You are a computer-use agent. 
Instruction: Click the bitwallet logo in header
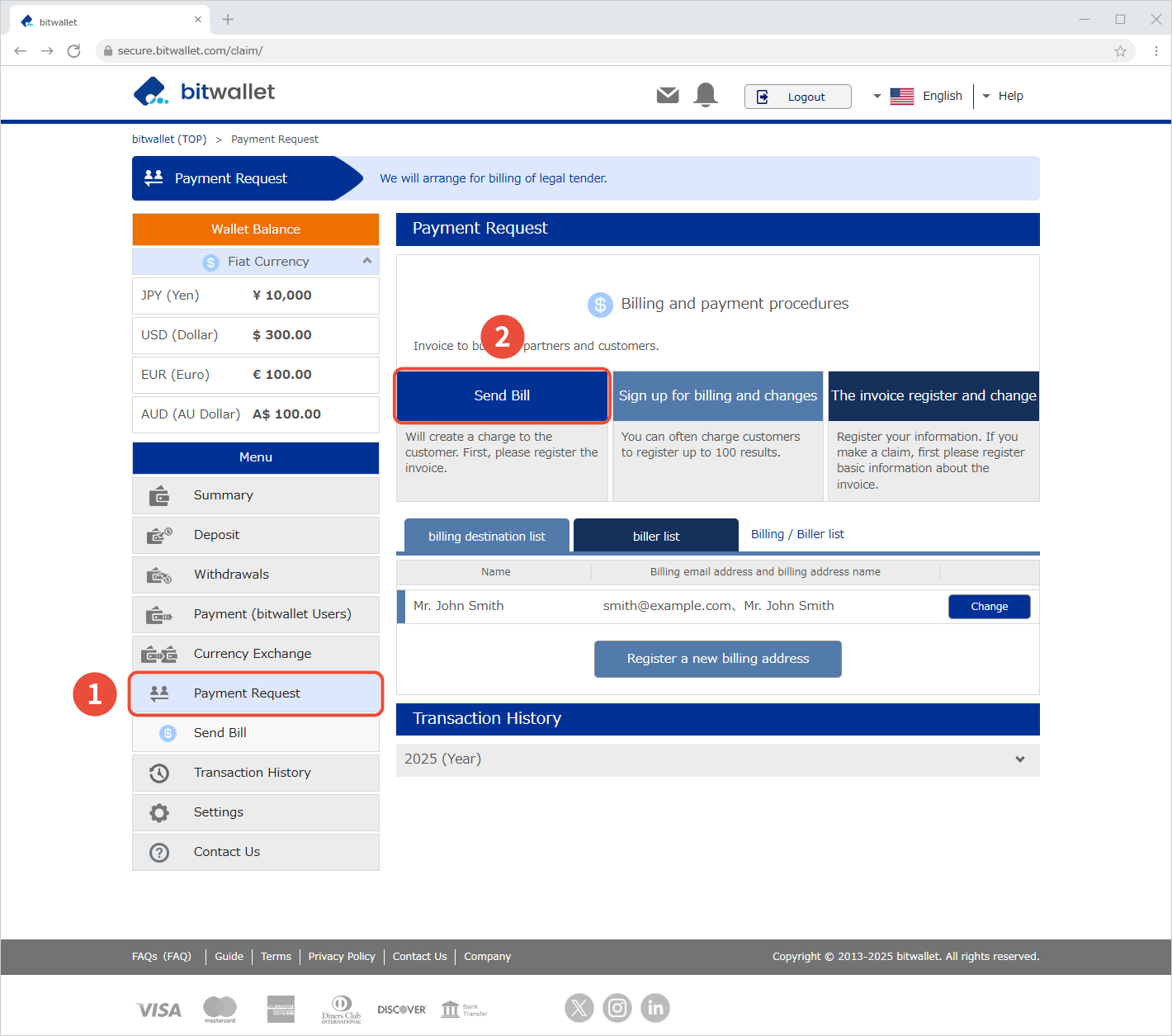tap(204, 92)
